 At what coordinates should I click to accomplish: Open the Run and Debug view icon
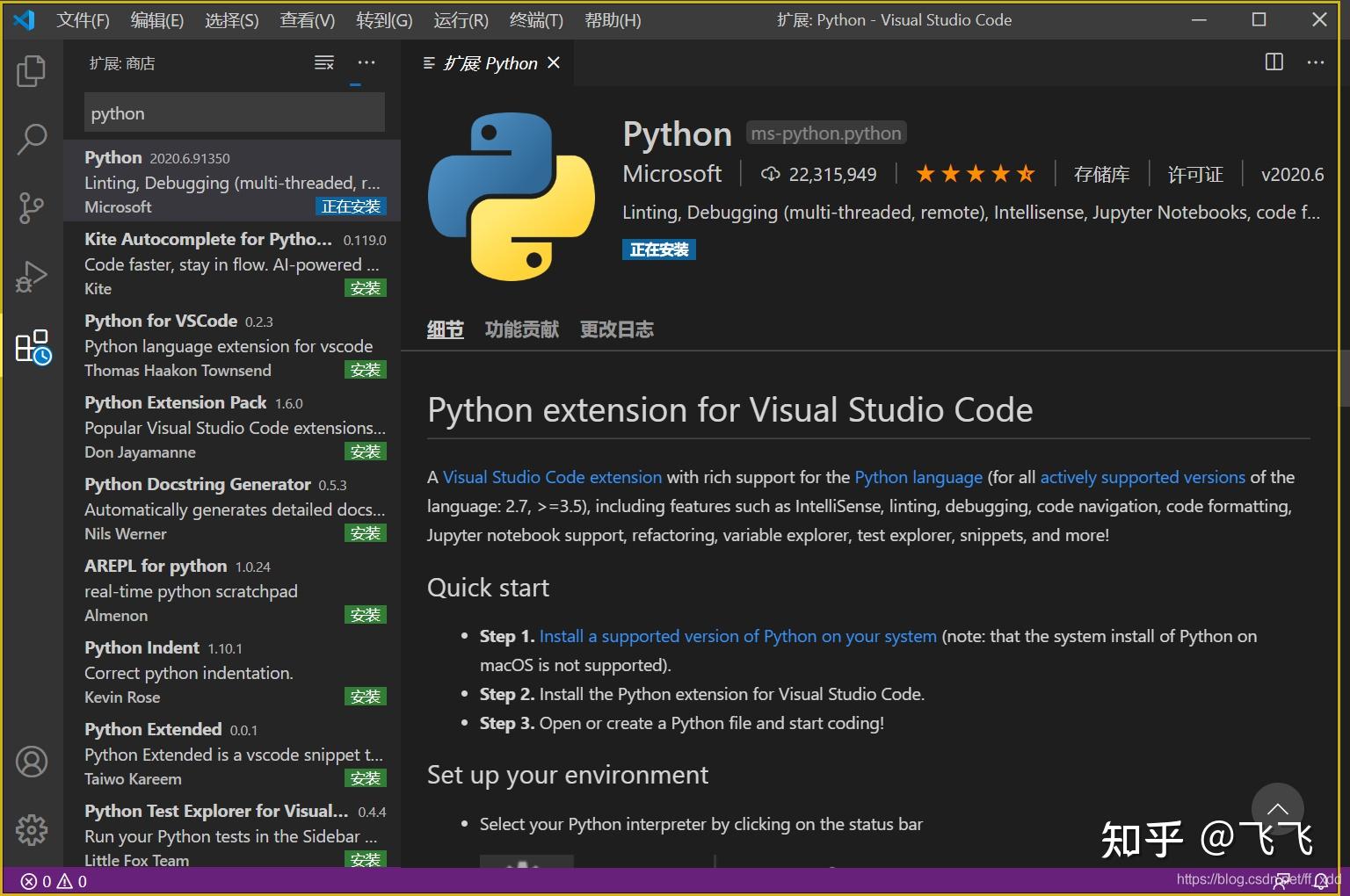coord(32,277)
